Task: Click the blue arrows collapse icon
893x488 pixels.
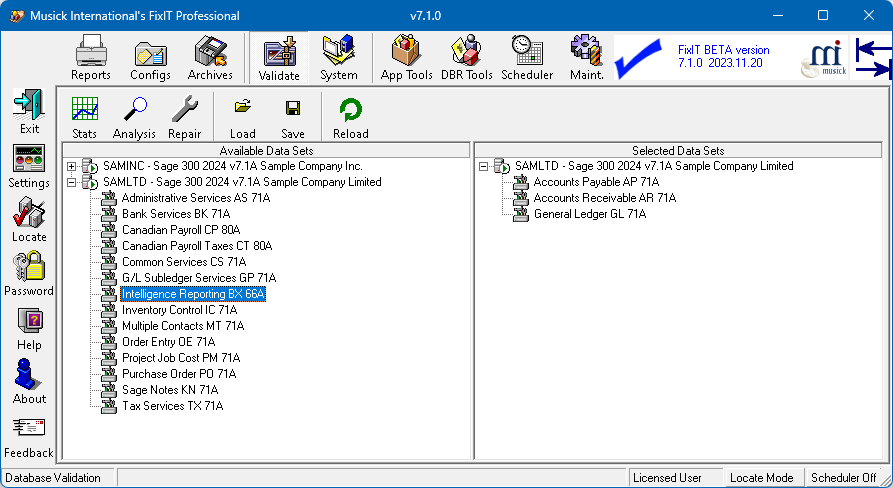Action: [874, 58]
